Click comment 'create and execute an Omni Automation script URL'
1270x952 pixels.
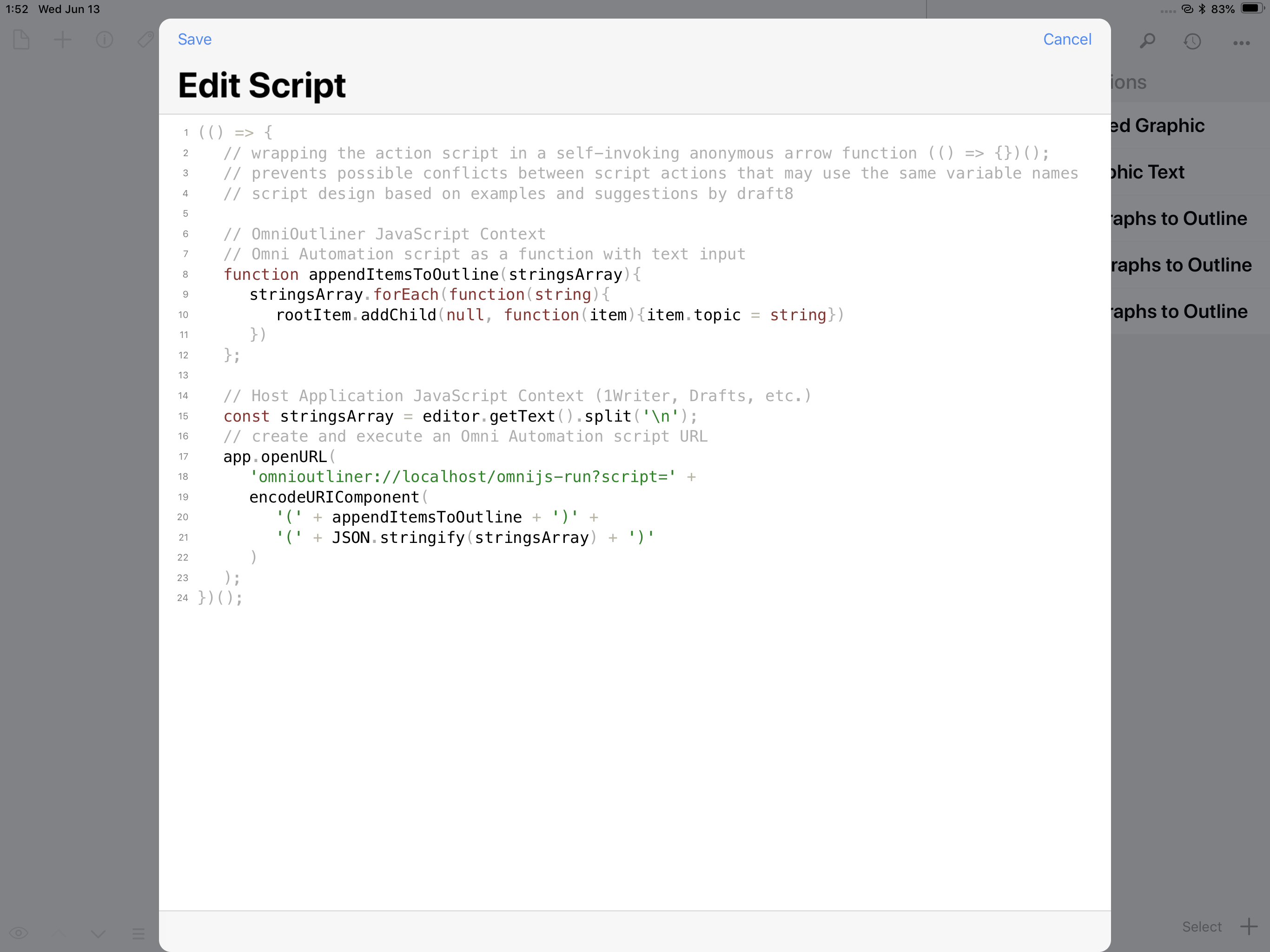(465, 436)
